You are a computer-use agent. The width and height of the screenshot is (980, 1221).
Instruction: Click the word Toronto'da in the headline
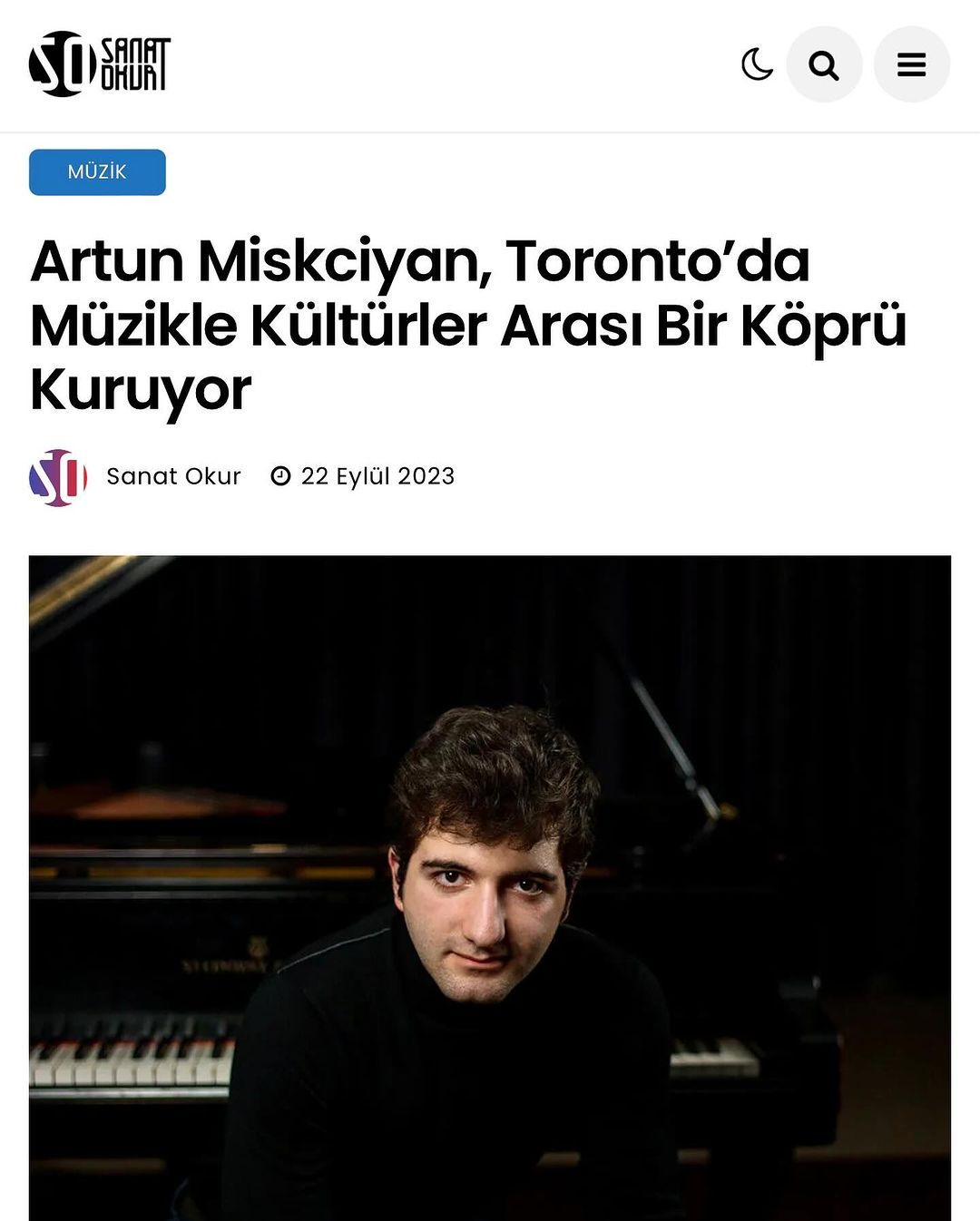pos(657,261)
